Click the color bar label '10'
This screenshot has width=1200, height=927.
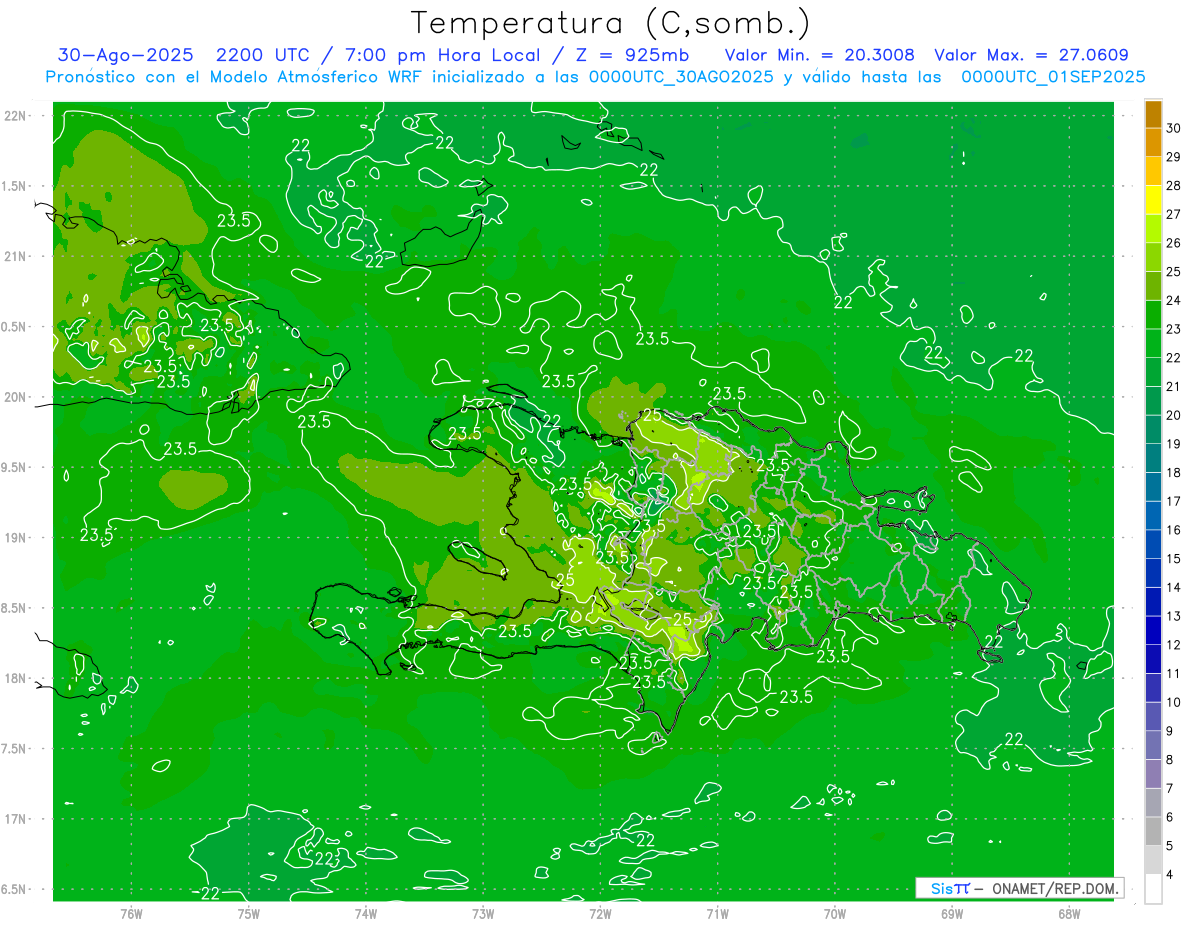[x=1174, y=702]
